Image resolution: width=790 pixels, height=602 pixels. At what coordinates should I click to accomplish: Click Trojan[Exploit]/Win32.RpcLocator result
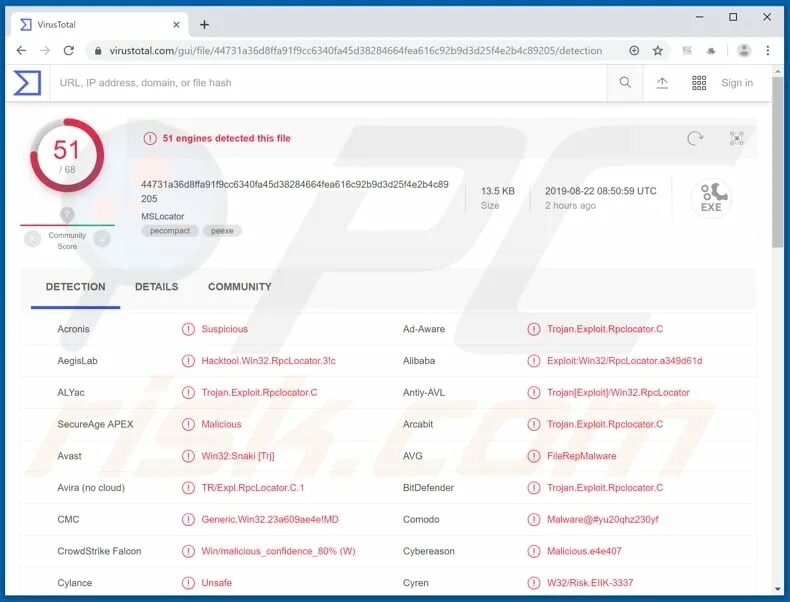pyautogui.click(x=618, y=392)
